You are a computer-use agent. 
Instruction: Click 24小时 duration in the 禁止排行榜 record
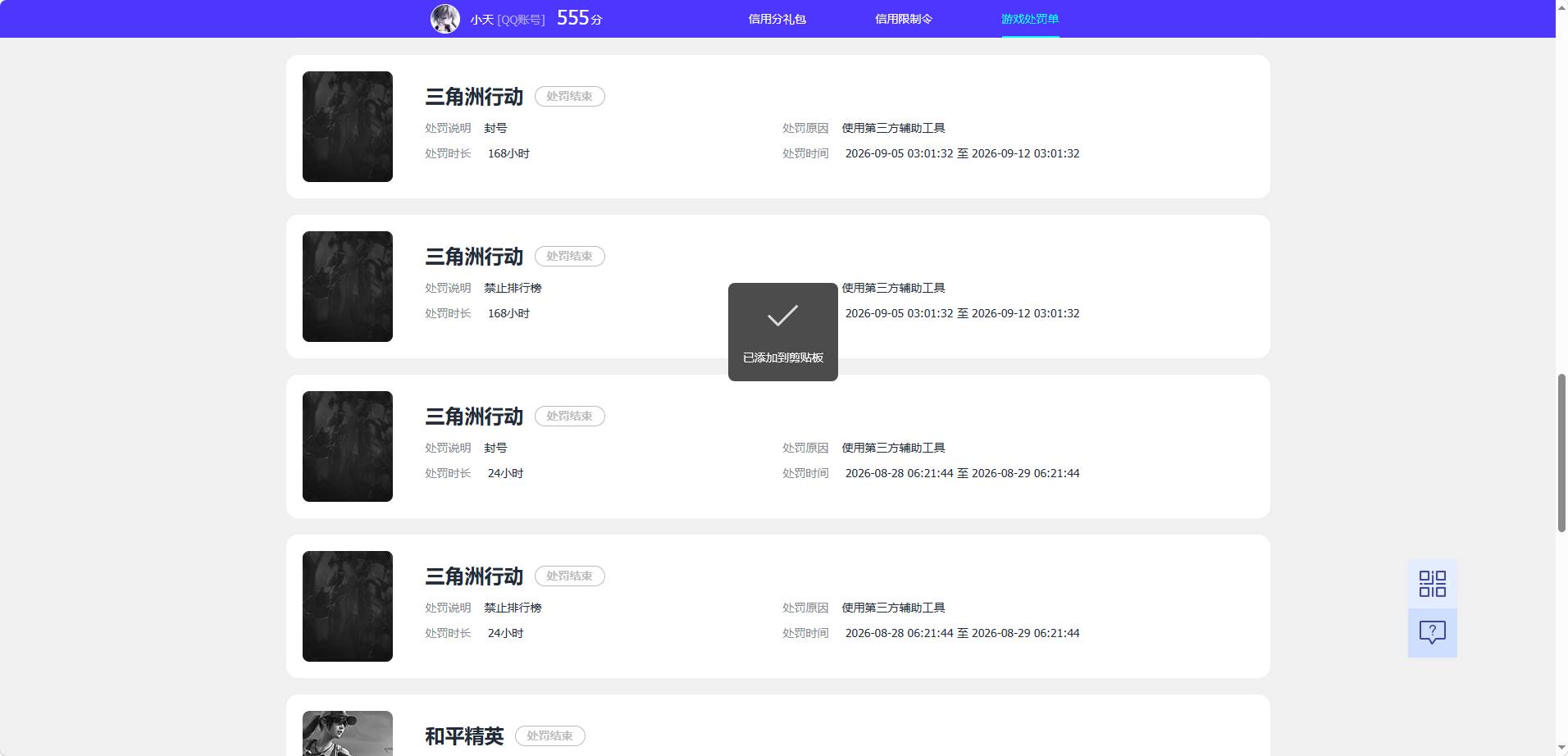pos(505,633)
